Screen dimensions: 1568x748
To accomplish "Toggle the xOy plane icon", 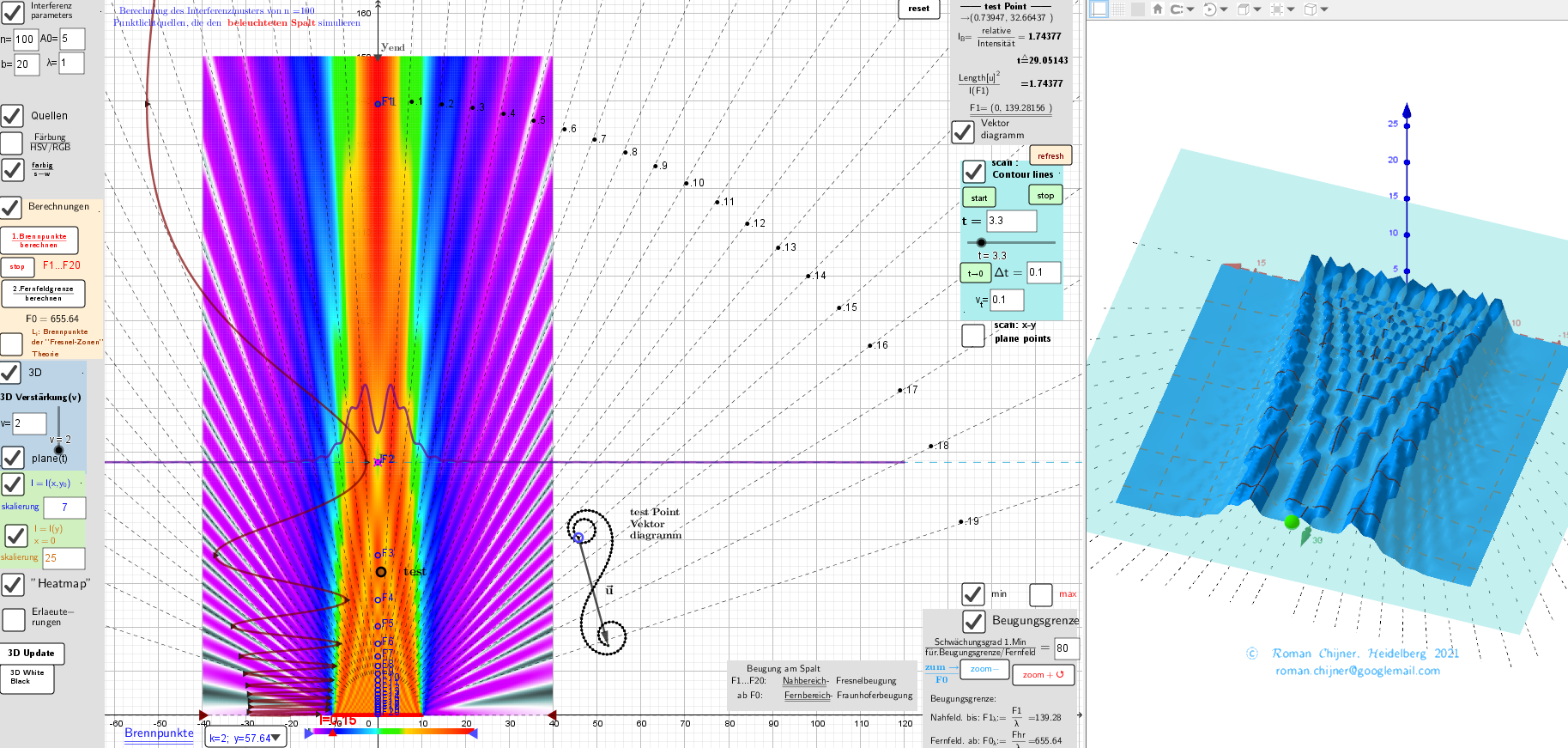I will pyautogui.click(x=1137, y=9).
